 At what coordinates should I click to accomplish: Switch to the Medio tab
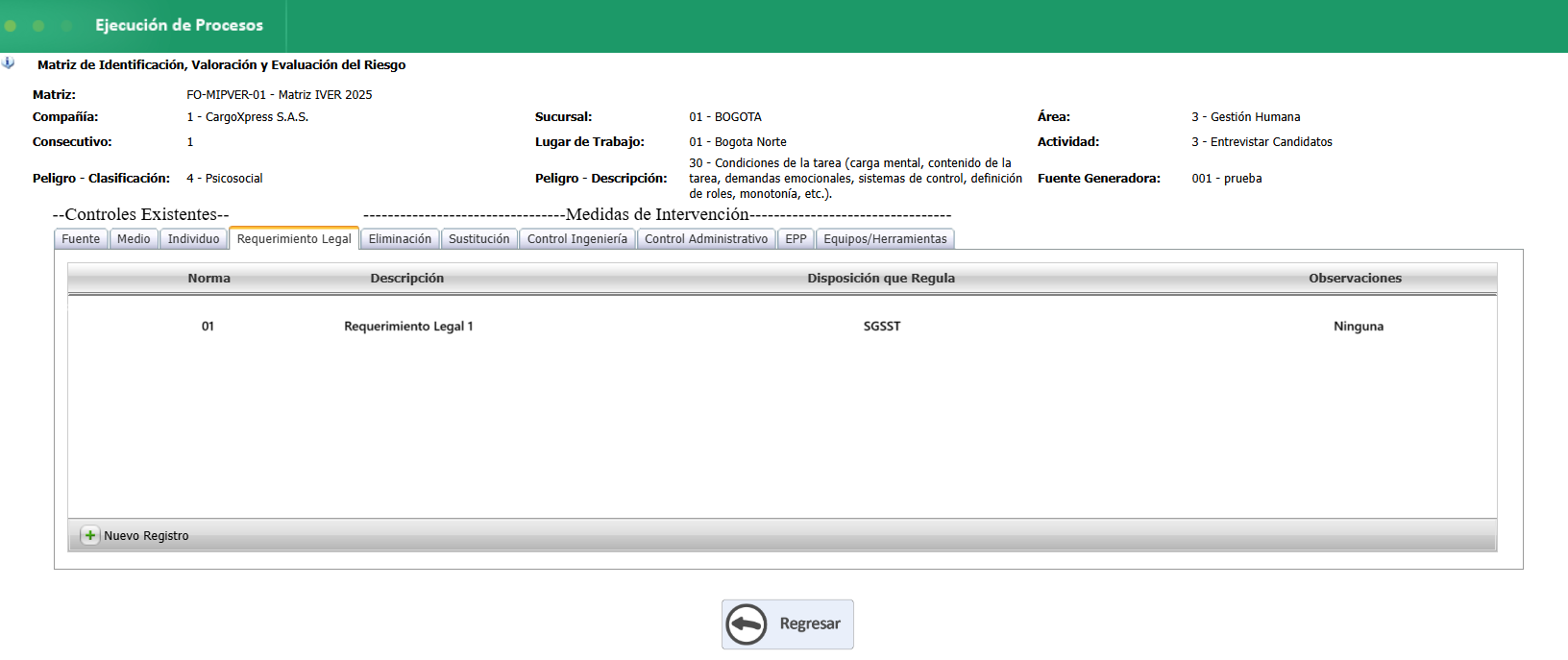[134, 239]
